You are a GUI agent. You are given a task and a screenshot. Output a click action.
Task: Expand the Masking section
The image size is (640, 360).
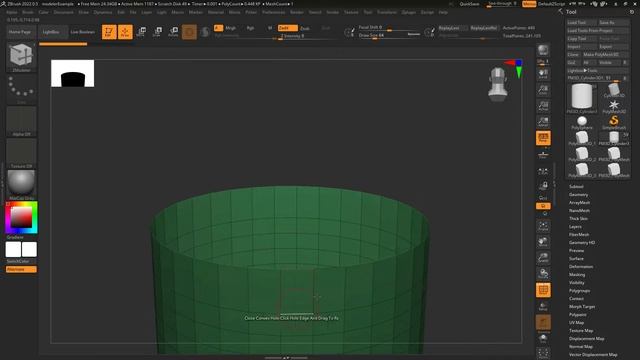click(577, 275)
